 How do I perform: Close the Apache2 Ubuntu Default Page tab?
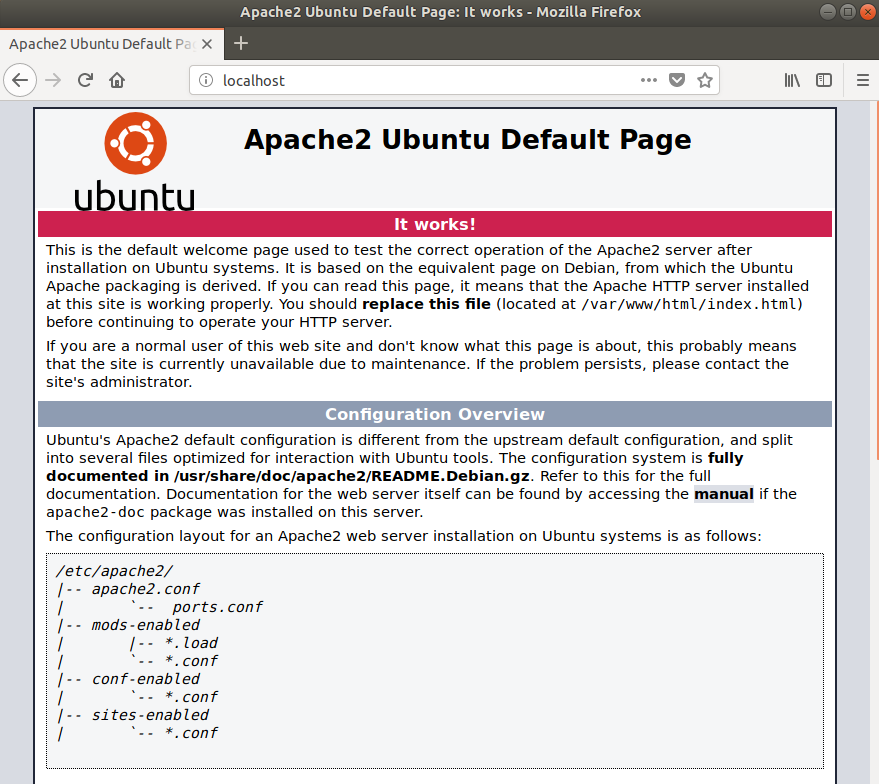click(x=207, y=44)
